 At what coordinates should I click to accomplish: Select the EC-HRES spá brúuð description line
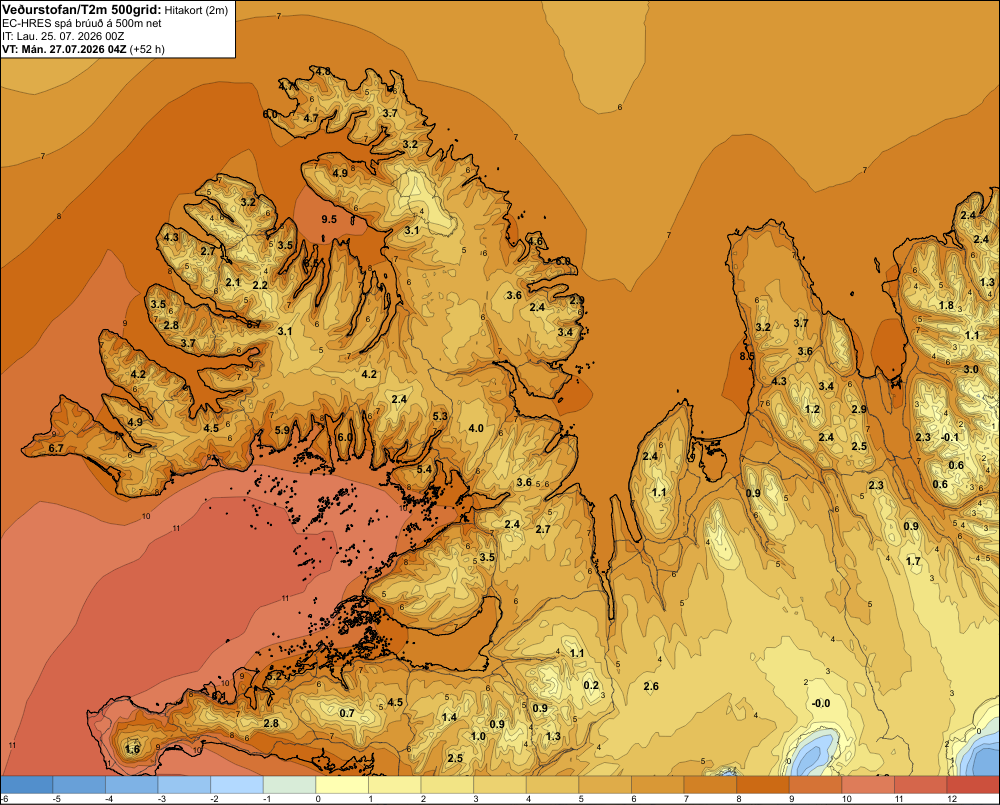coord(82,23)
